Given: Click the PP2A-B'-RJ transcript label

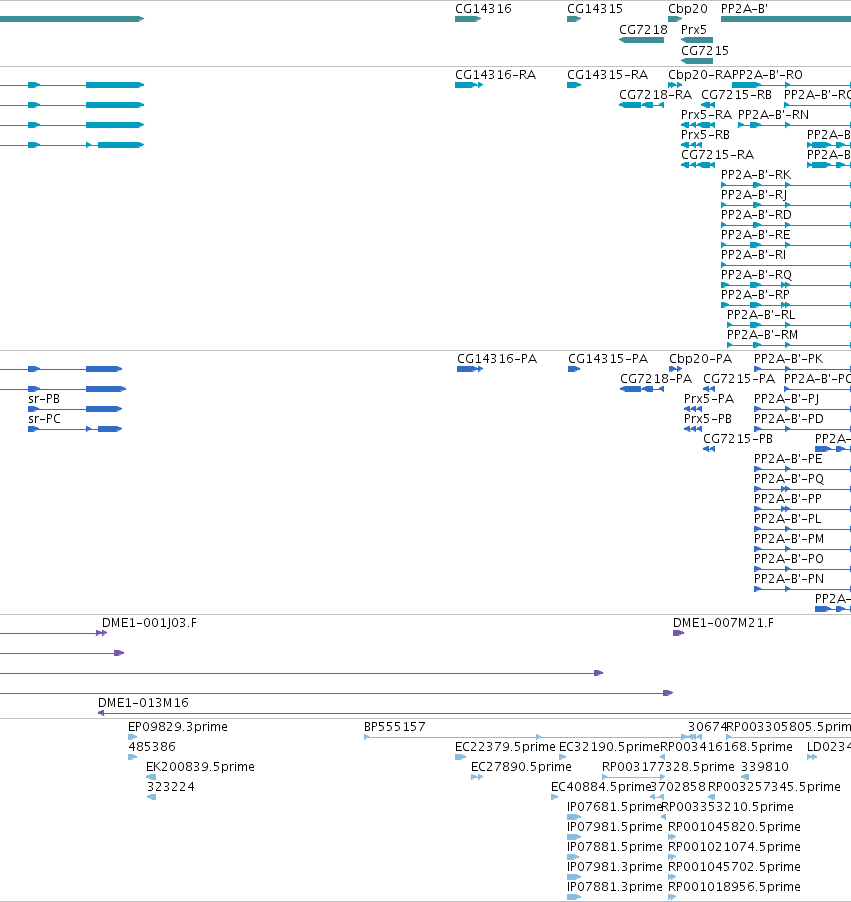Looking at the screenshot, I should [754, 195].
